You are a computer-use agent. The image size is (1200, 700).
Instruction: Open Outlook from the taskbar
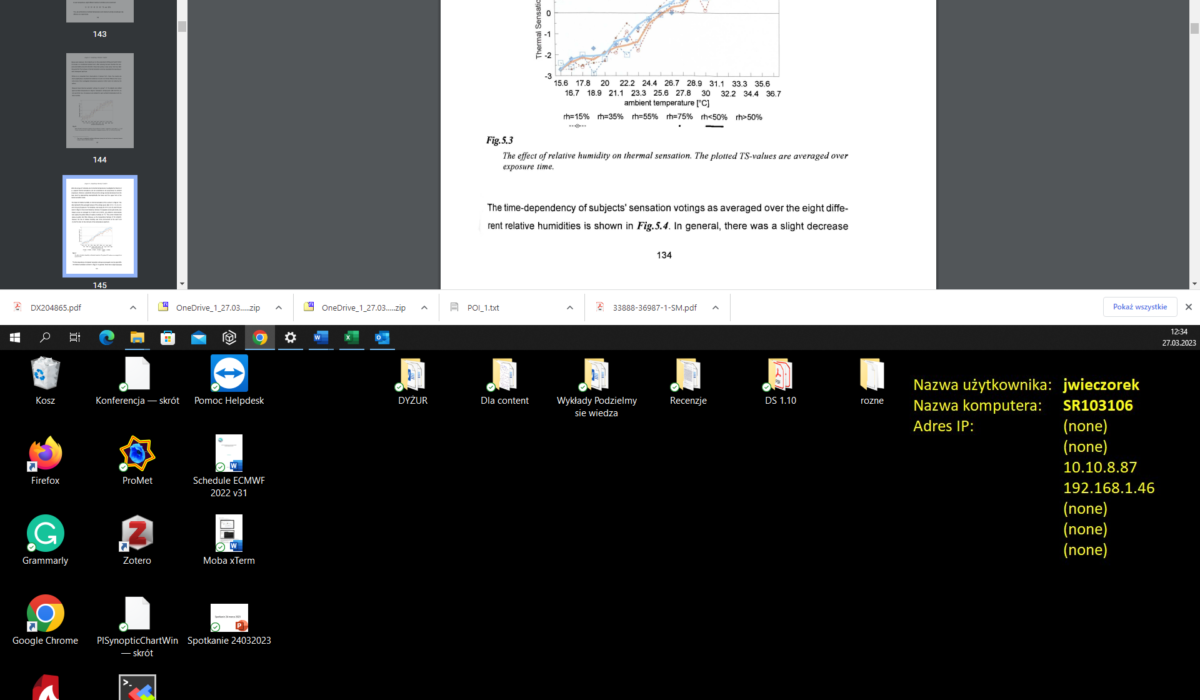tap(381, 338)
